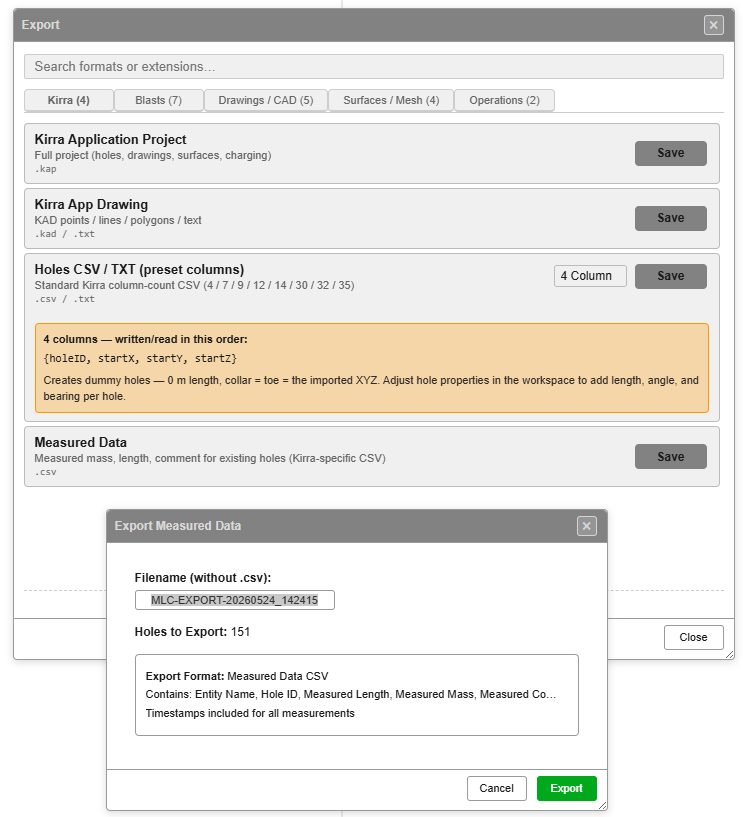Viewport: 743px width, 817px height.
Task: Save the Kirra App Drawing
Action: (671, 218)
